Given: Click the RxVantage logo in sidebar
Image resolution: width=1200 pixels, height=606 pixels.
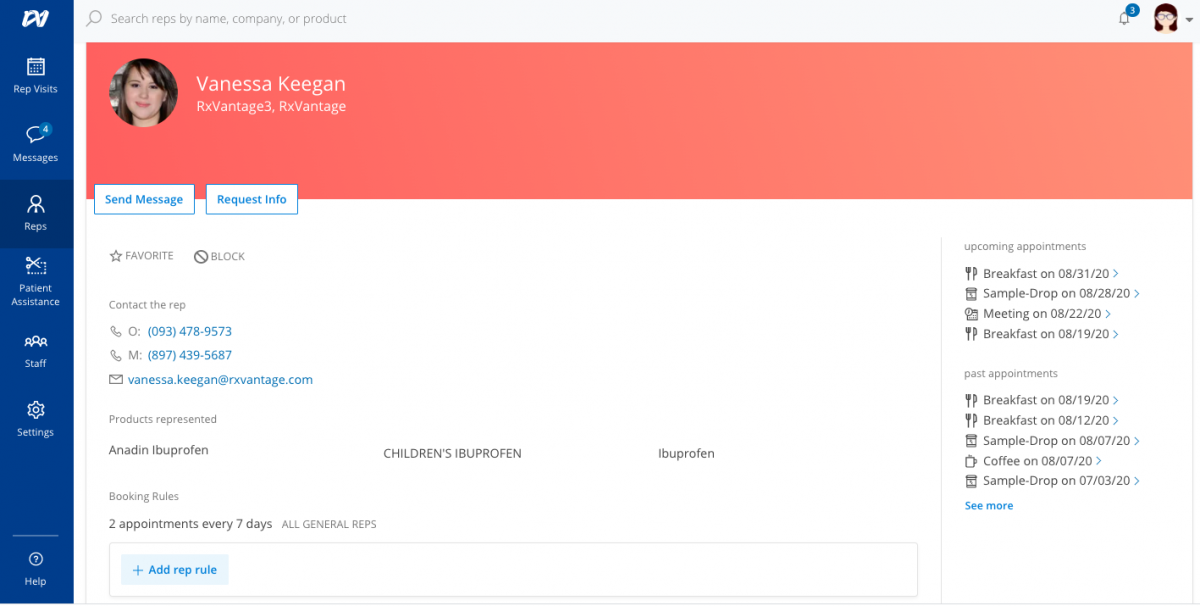Looking at the screenshot, I should tap(36, 19).
